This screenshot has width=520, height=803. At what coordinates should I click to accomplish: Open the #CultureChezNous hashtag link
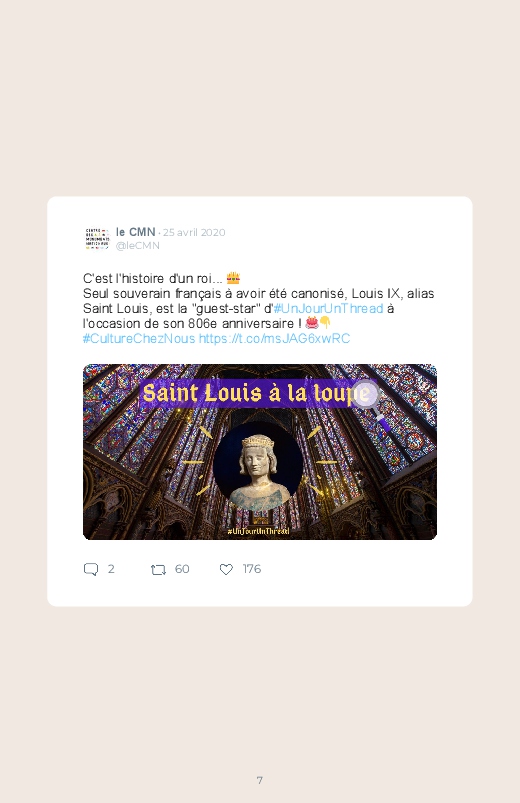pyautogui.click(x=139, y=339)
